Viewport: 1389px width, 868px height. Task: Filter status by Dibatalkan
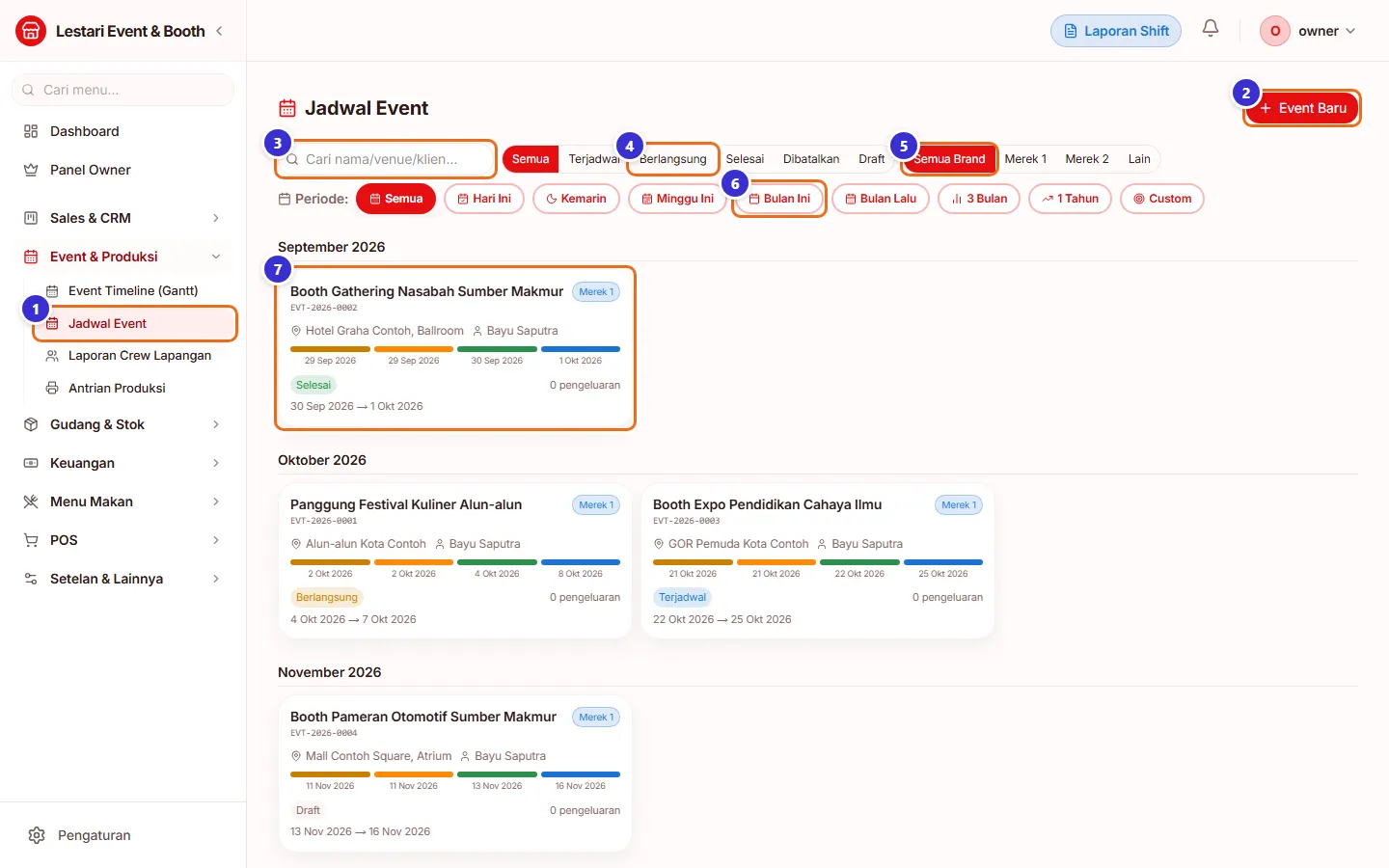811,159
